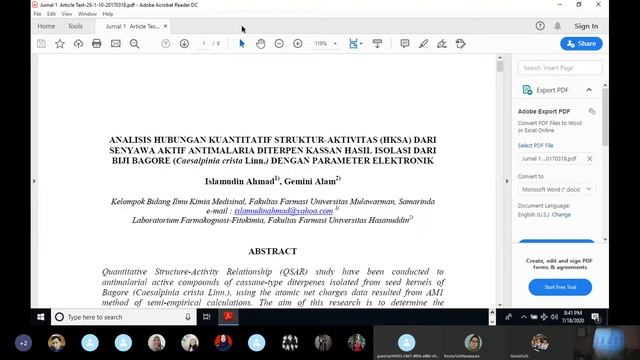The width and height of the screenshot is (640, 360).
Task: Show hidden system tray icons
Action: tap(524, 317)
